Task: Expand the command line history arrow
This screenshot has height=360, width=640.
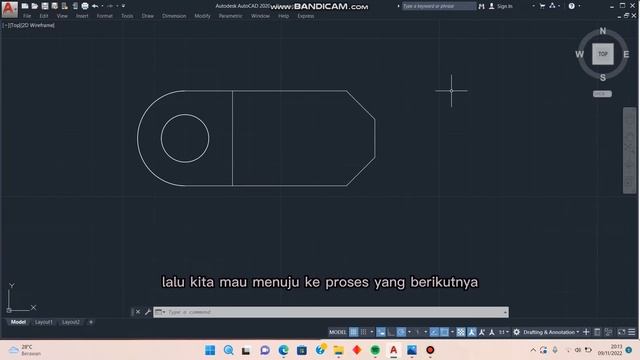Action: [x=506, y=312]
